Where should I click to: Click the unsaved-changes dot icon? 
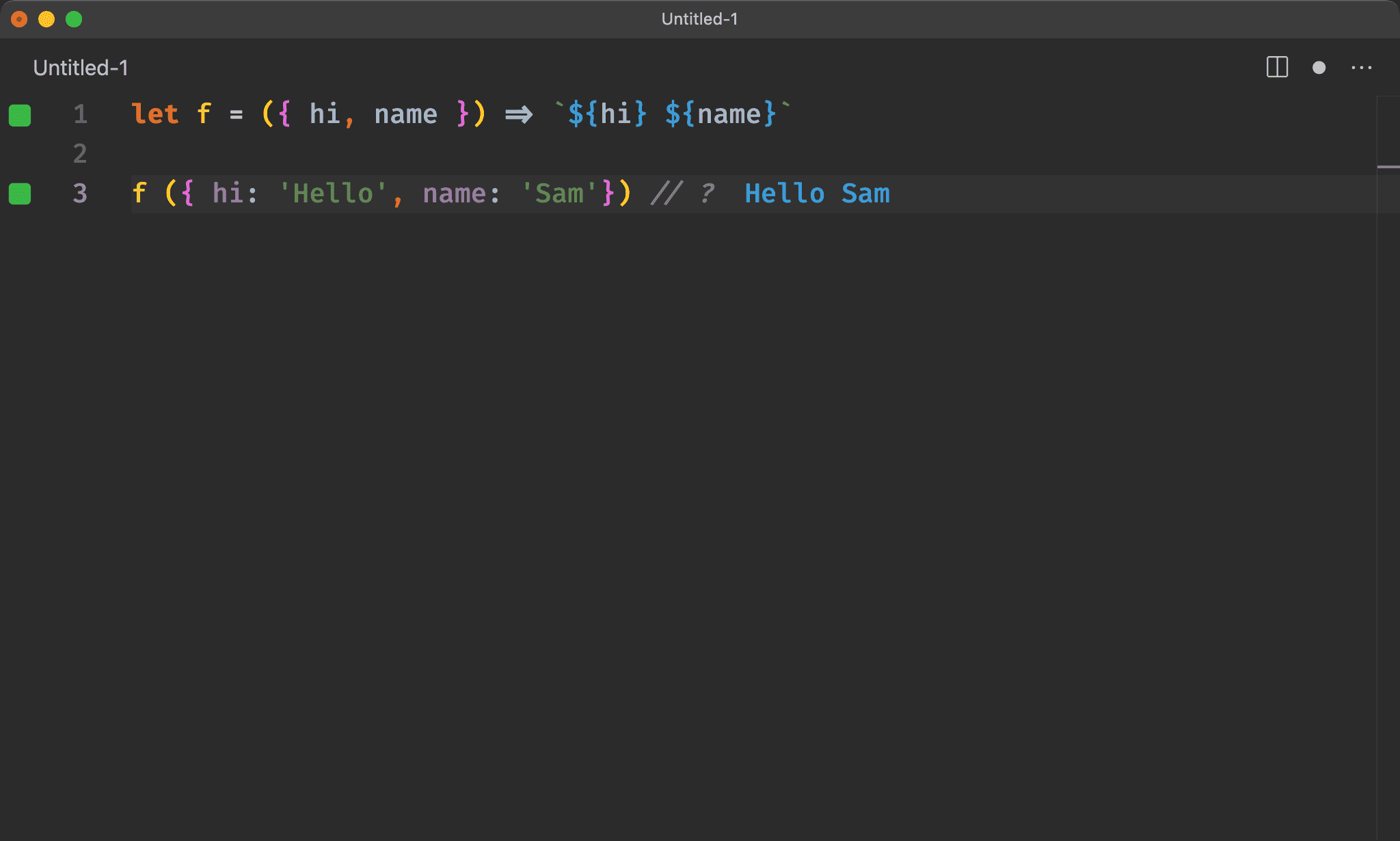coord(1319,68)
